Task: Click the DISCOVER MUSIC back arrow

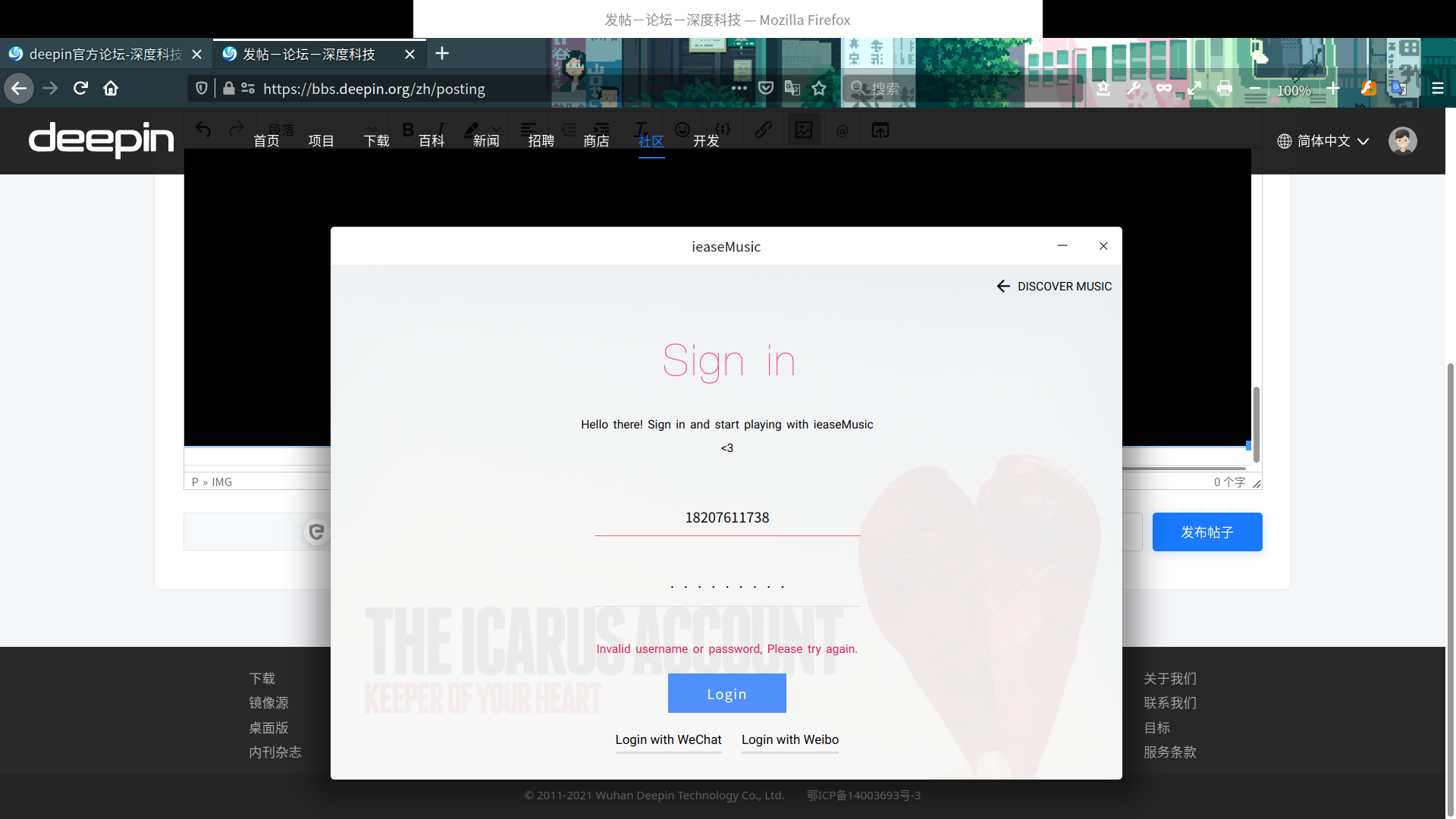Action: pos(1003,286)
